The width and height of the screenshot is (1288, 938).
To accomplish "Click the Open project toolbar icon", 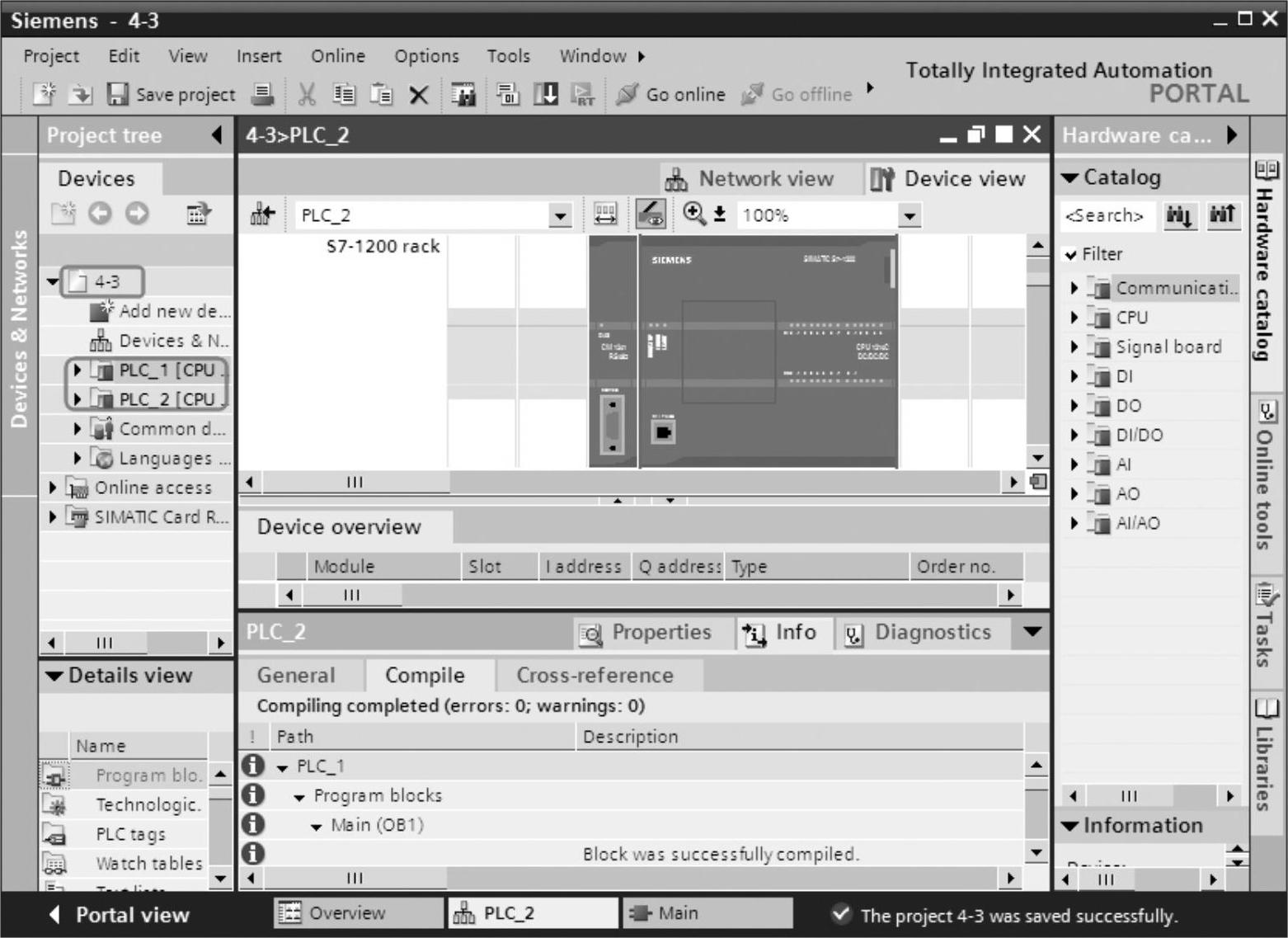I will 80,94.
